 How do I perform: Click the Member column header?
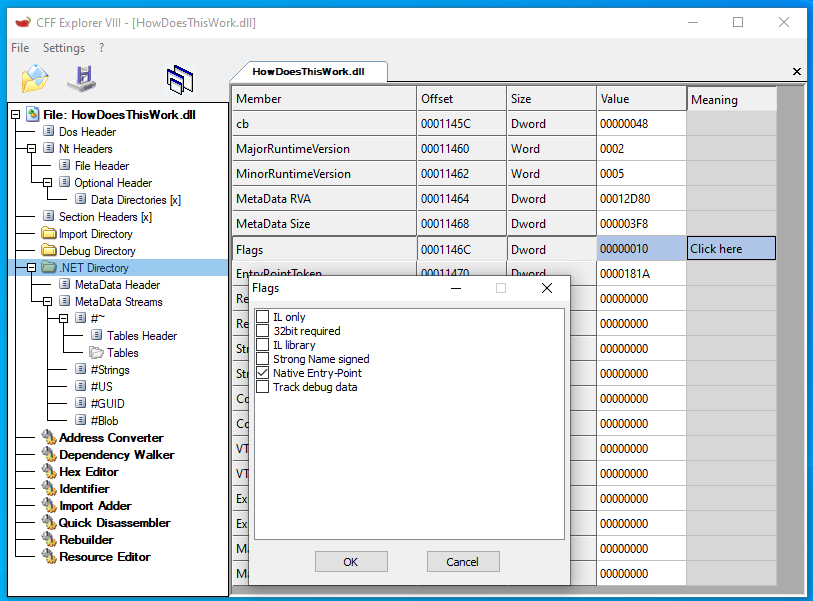pos(324,99)
